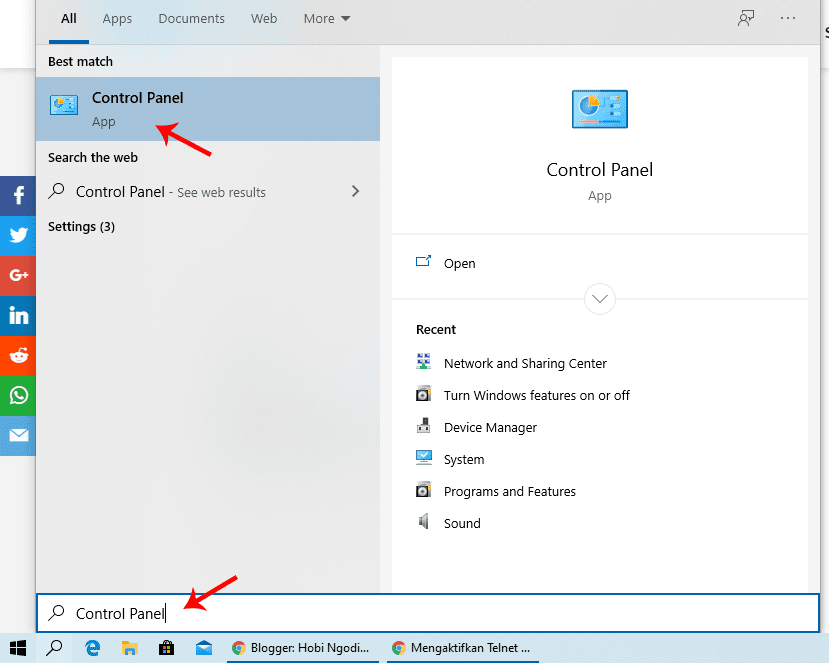Click into the Control Panel search field
The image size is (829, 663).
(428, 613)
